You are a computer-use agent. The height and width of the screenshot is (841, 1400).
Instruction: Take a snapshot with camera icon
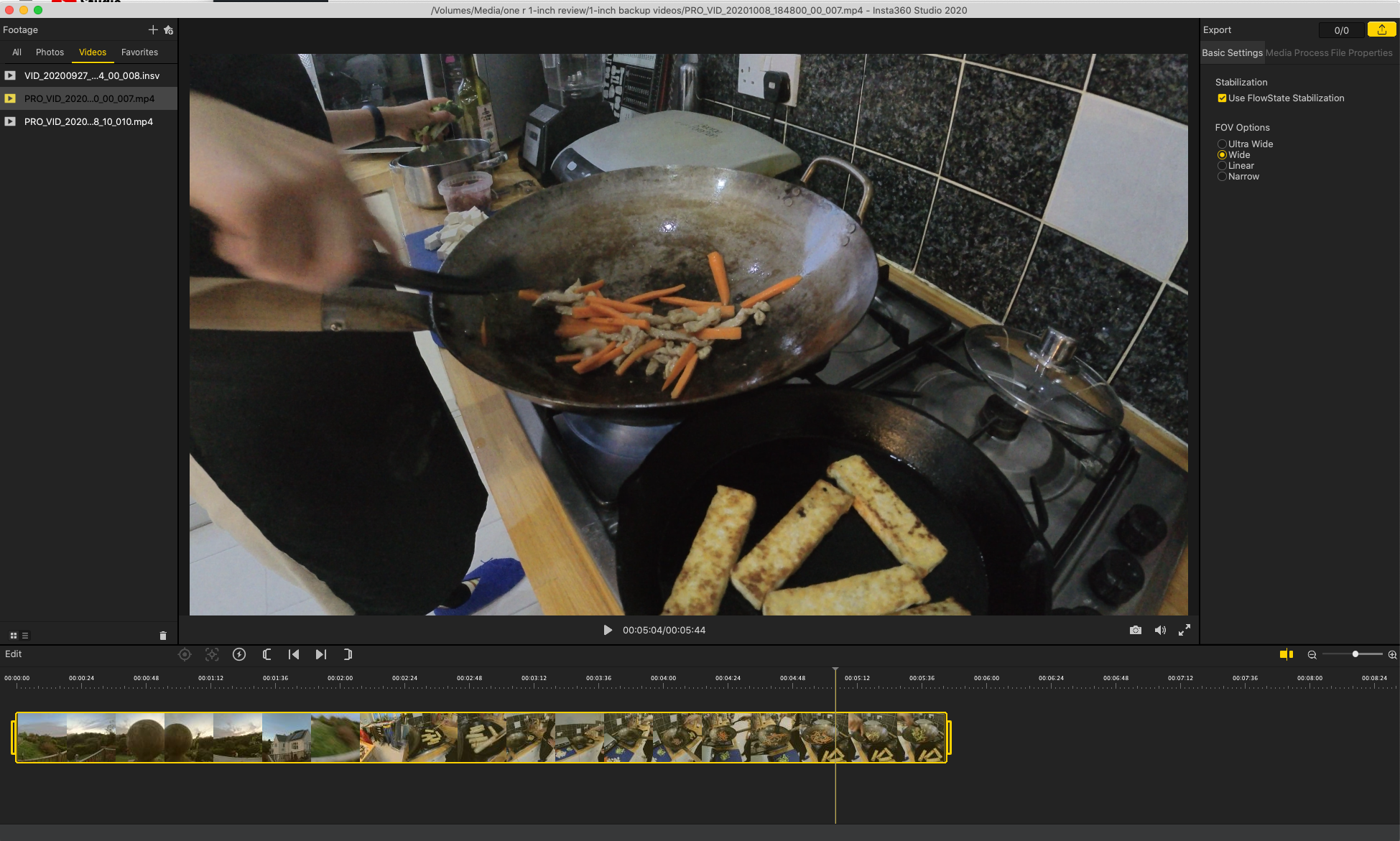point(1135,630)
